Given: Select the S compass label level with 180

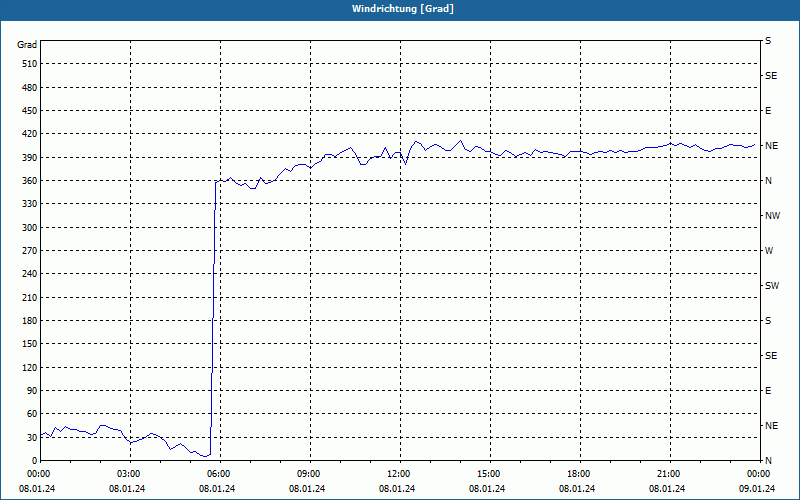Looking at the screenshot, I should tap(768, 321).
